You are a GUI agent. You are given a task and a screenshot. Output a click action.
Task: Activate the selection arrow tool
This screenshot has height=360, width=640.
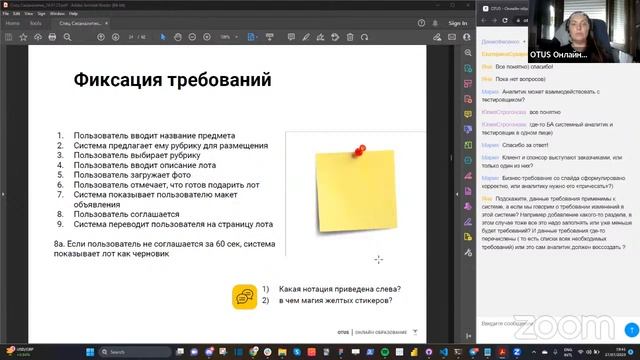coord(163,37)
